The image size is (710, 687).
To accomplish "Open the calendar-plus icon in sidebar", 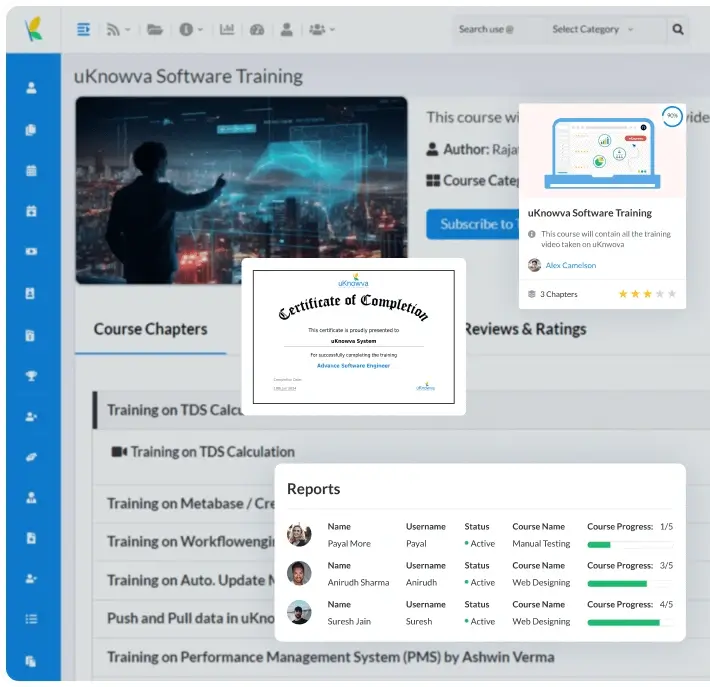I will (31, 211).
